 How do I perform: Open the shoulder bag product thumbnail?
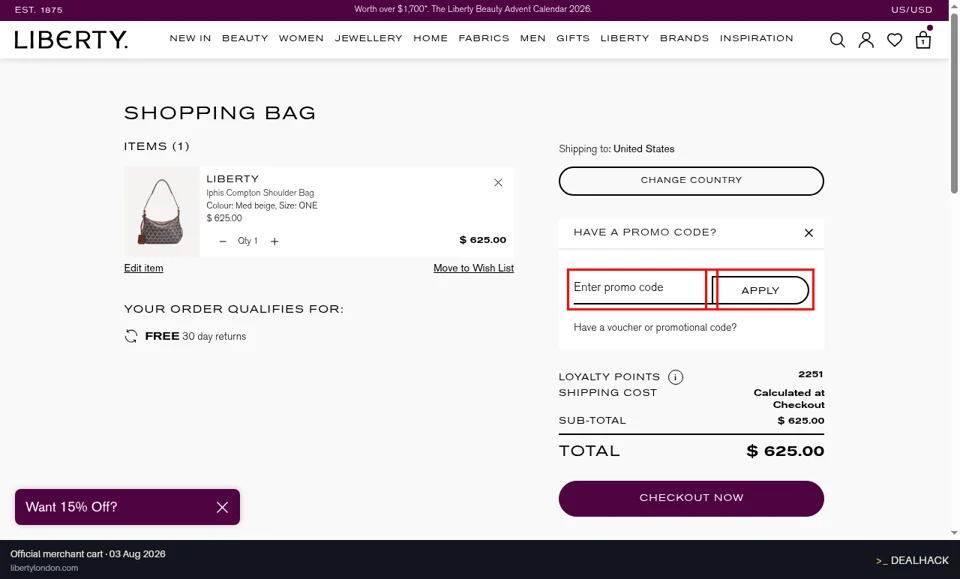tap(162, 211)
